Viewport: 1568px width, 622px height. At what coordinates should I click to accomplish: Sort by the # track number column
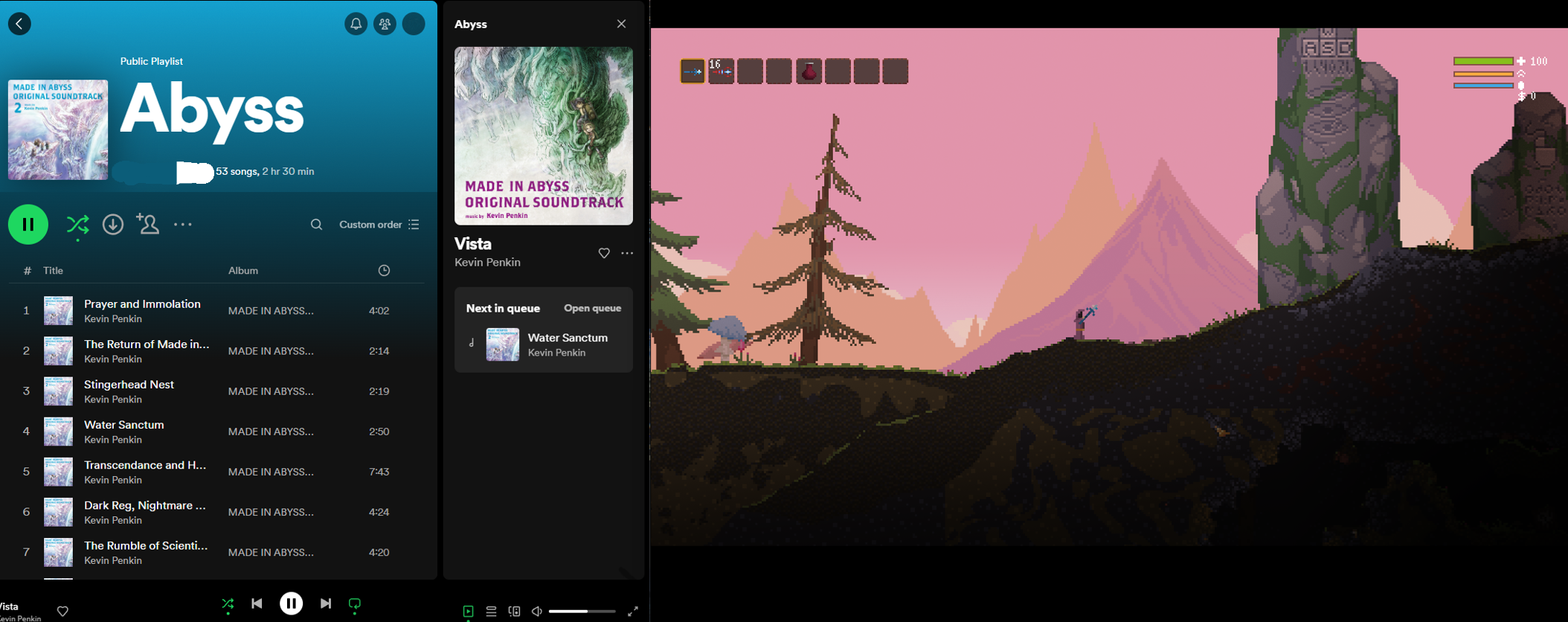coord(28,270)
